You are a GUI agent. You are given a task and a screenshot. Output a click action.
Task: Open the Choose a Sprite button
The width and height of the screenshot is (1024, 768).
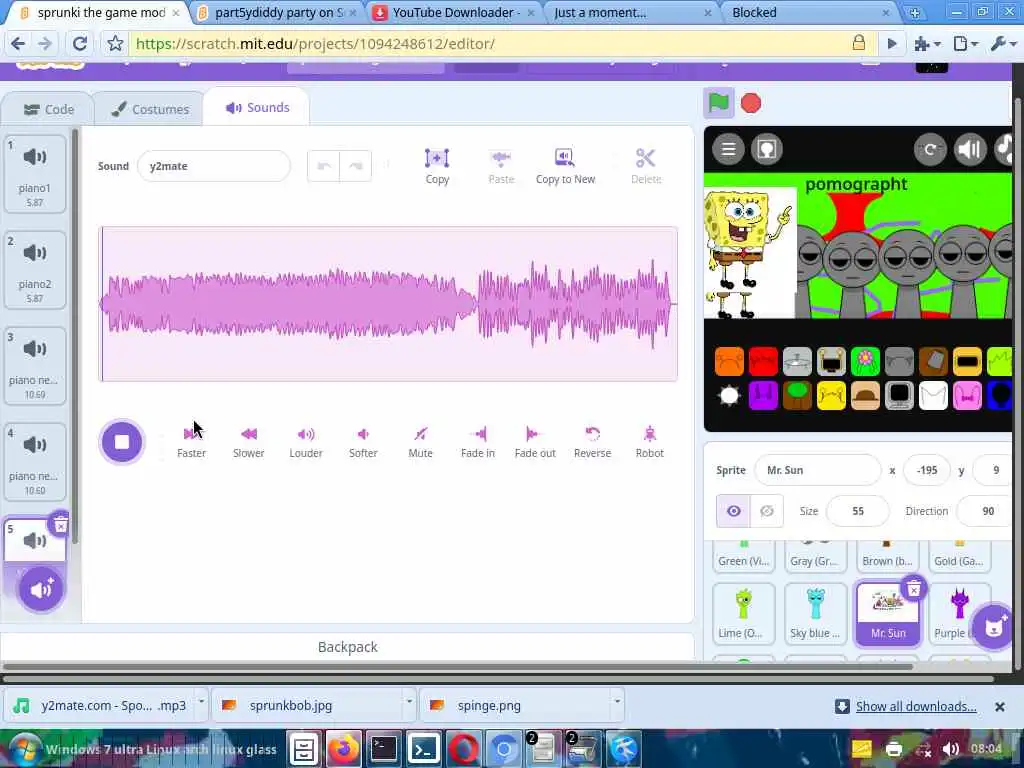[993, 627]
